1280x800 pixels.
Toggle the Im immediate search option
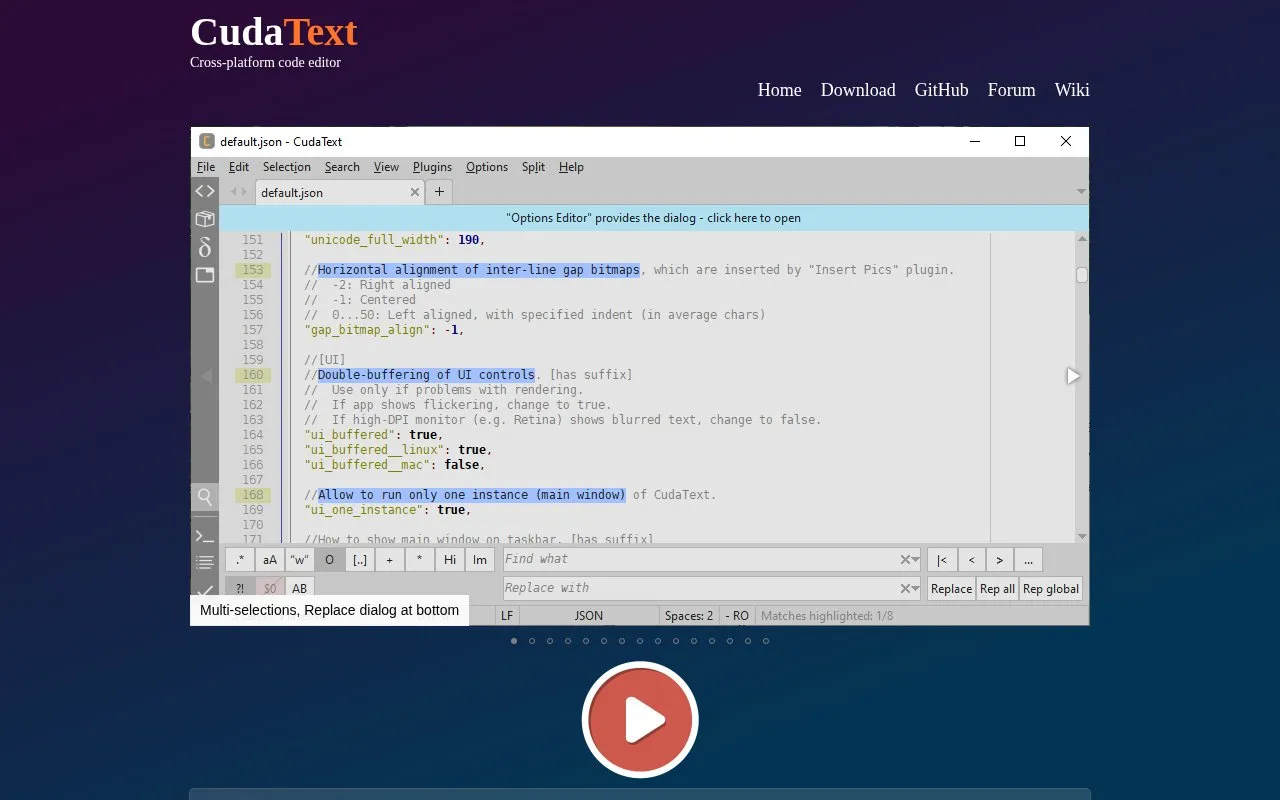[480, 560]
